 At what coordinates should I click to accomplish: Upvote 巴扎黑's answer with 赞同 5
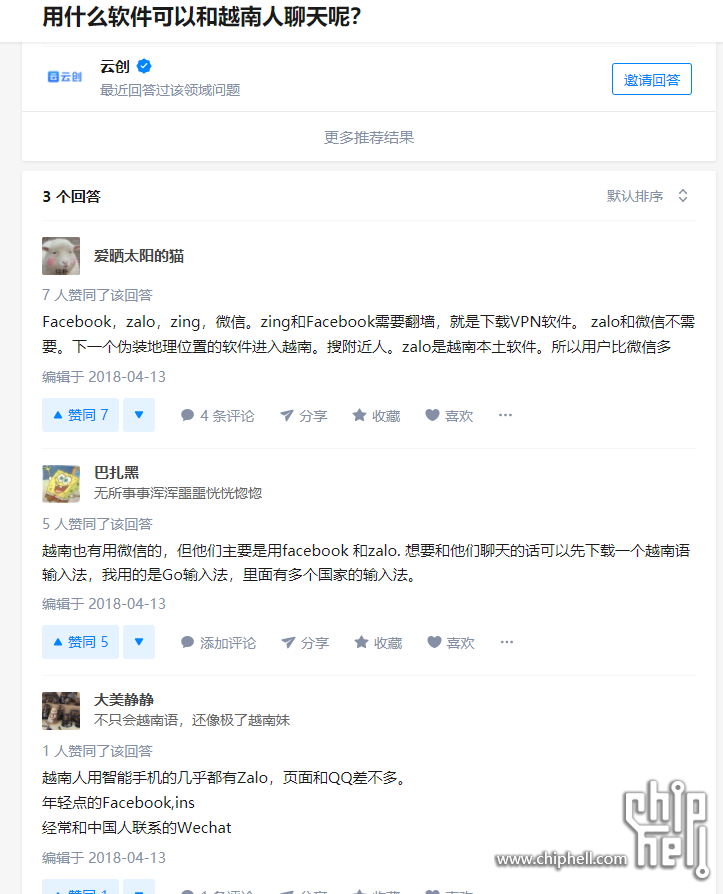pos(80,642)
